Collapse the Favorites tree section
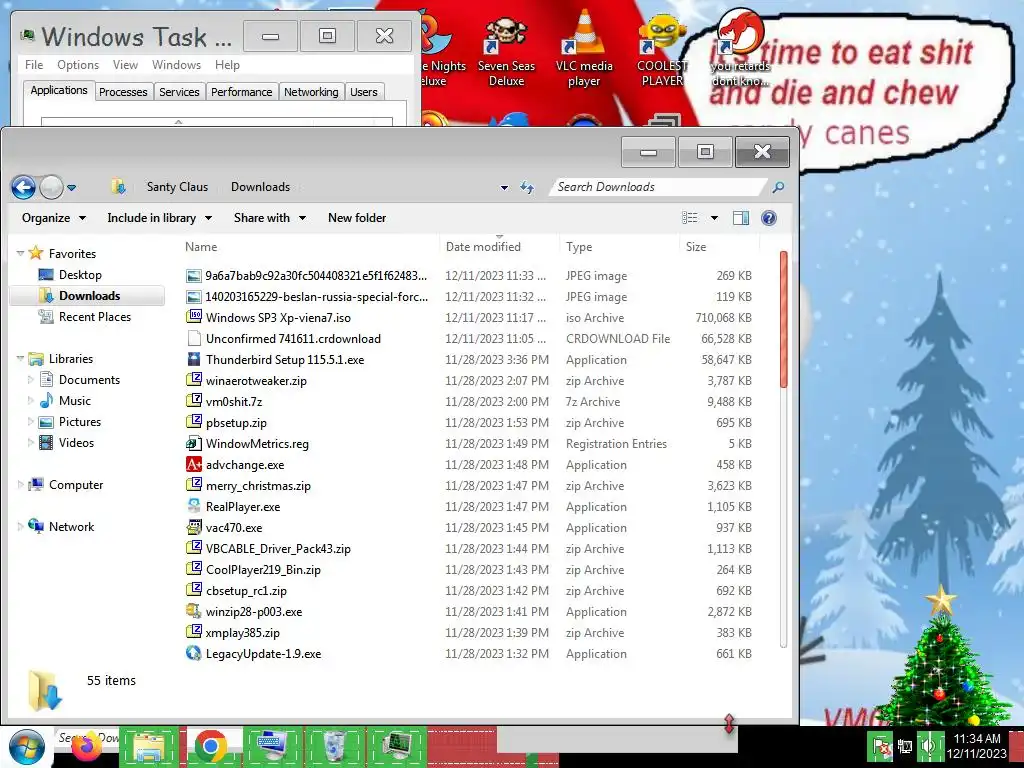 [20, 253]
